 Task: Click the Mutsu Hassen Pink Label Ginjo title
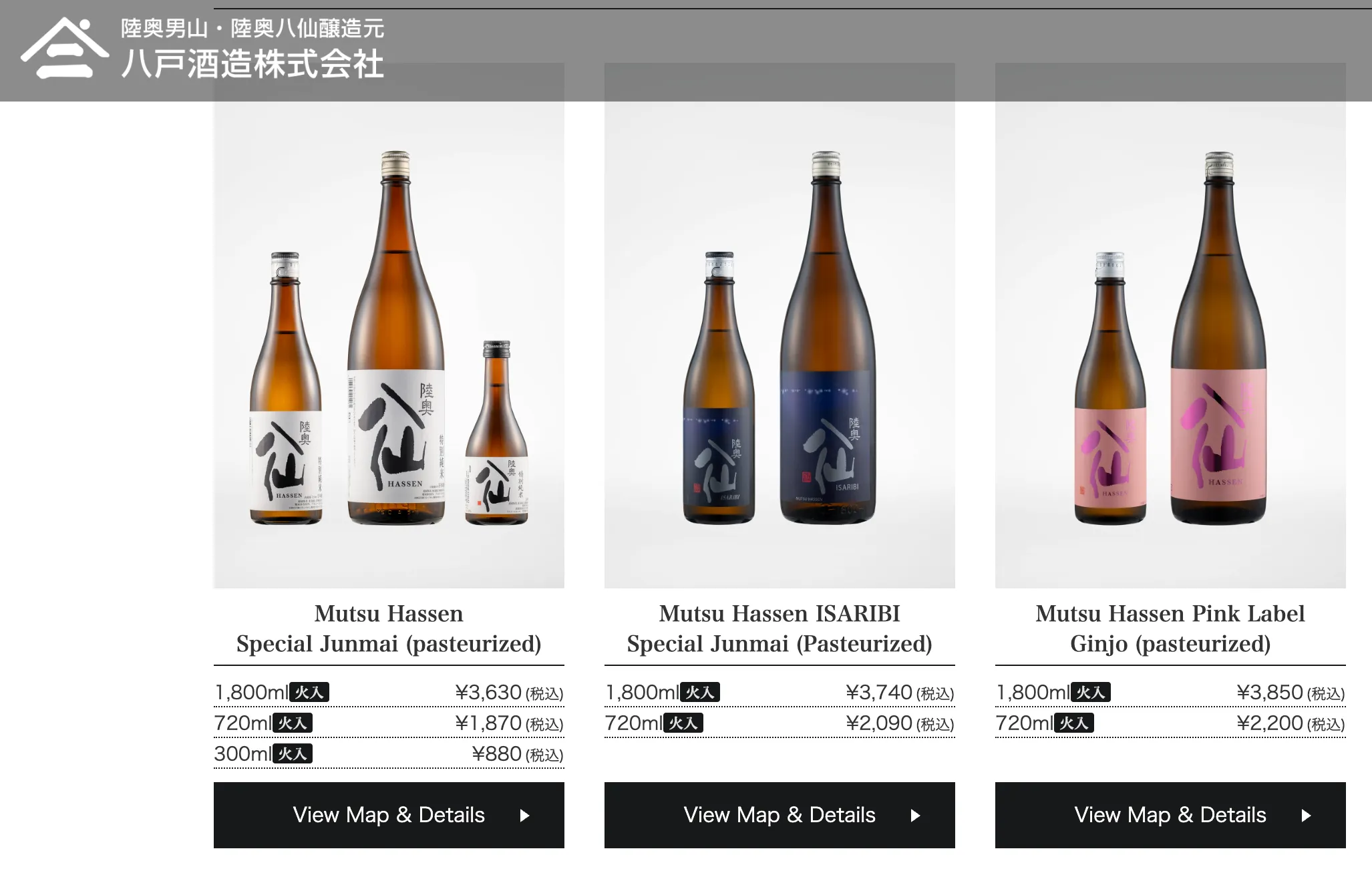[x=1170, y=629]
